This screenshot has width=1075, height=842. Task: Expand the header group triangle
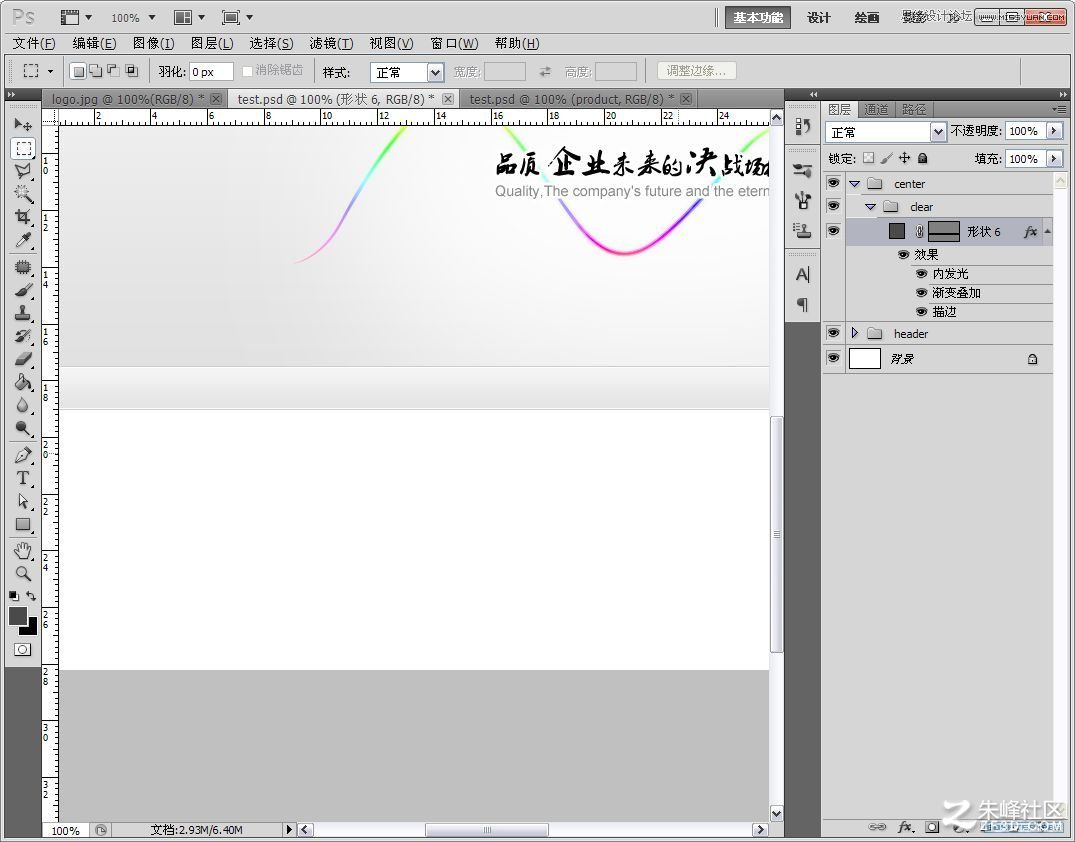854,333
